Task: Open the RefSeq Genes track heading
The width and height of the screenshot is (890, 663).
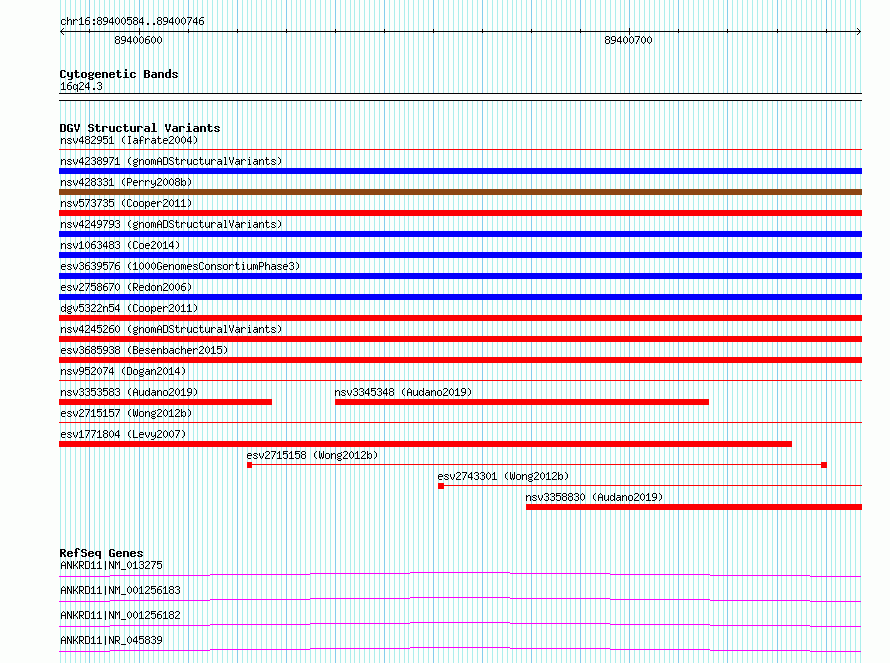Action: 101,553
